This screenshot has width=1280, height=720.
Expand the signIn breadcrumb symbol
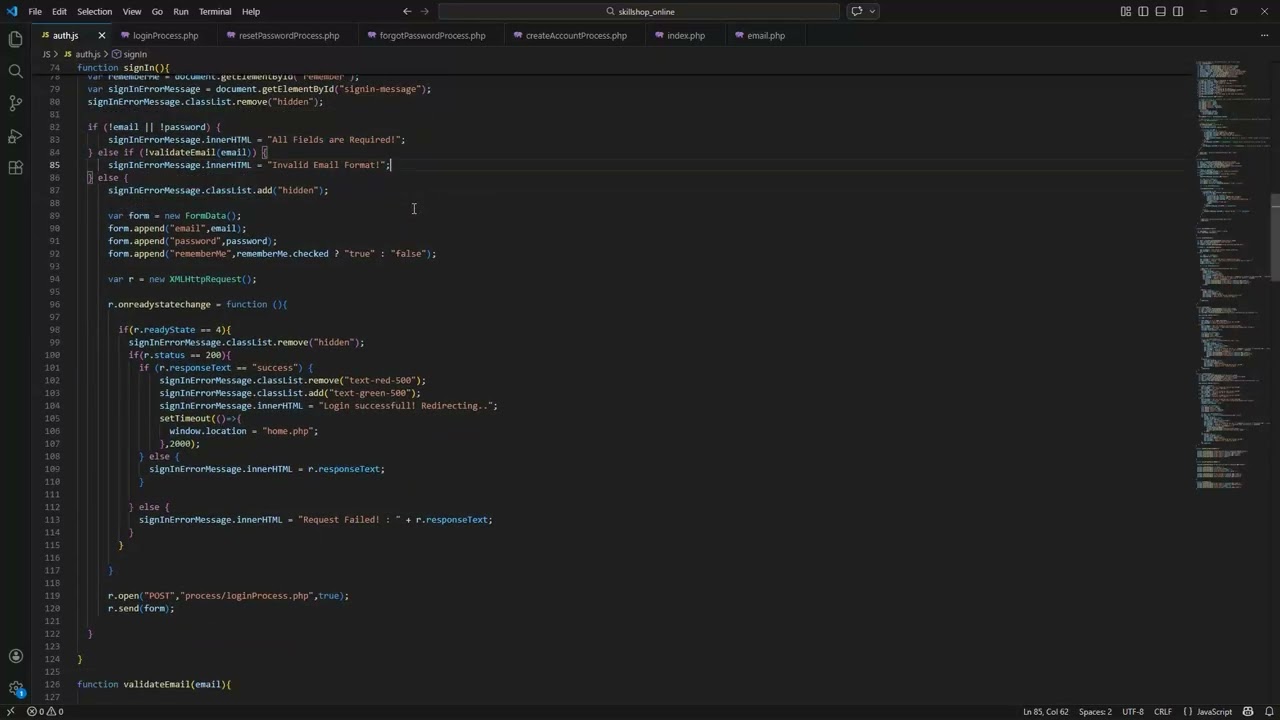click(129, 54)
